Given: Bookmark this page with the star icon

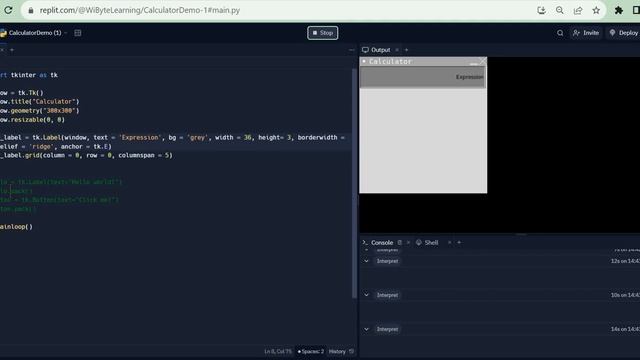Looking at the screenshot, I should [x=596, y=10].
